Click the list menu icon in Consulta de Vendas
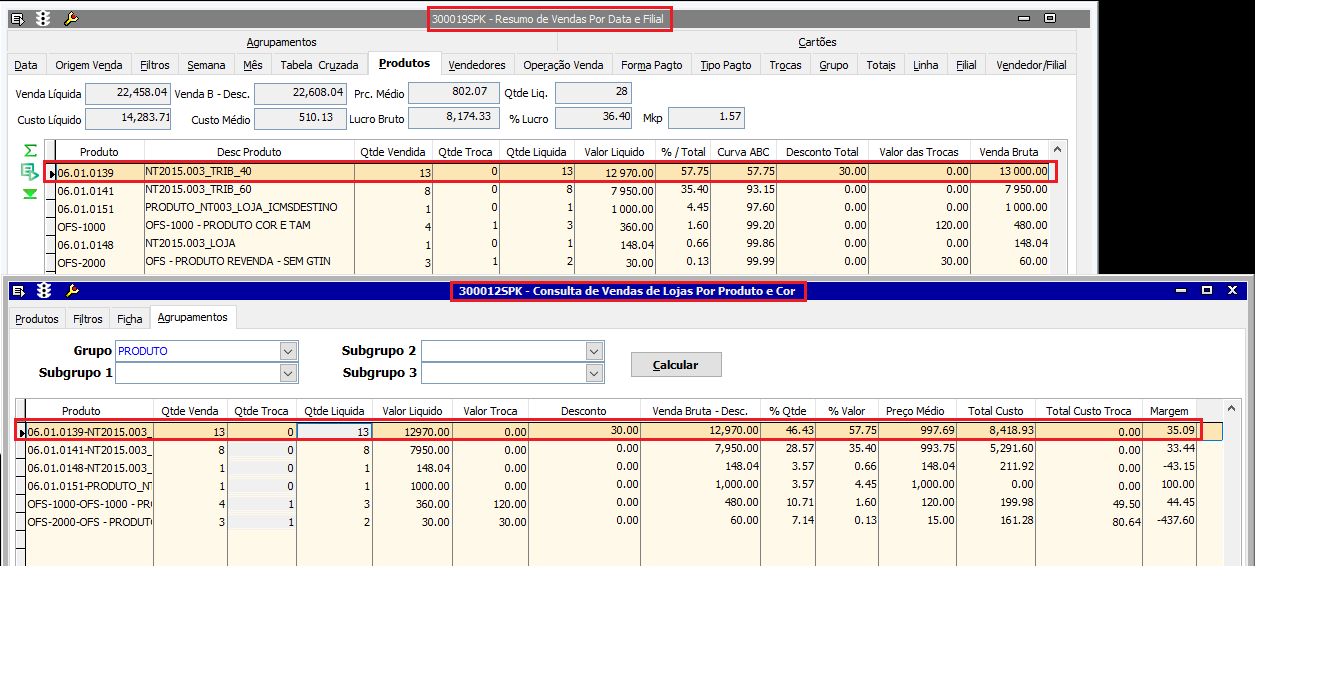Viewport: 1330px width, 684px height. click(x=18, y=291)
